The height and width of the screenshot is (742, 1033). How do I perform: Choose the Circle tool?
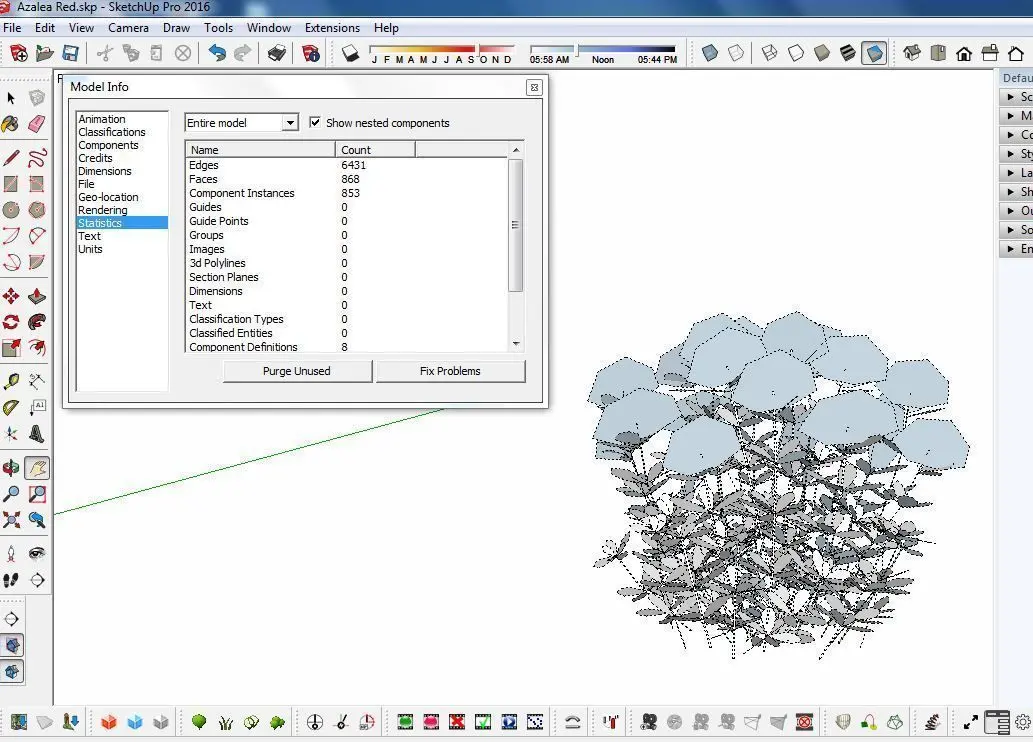[x=11, y=210]
